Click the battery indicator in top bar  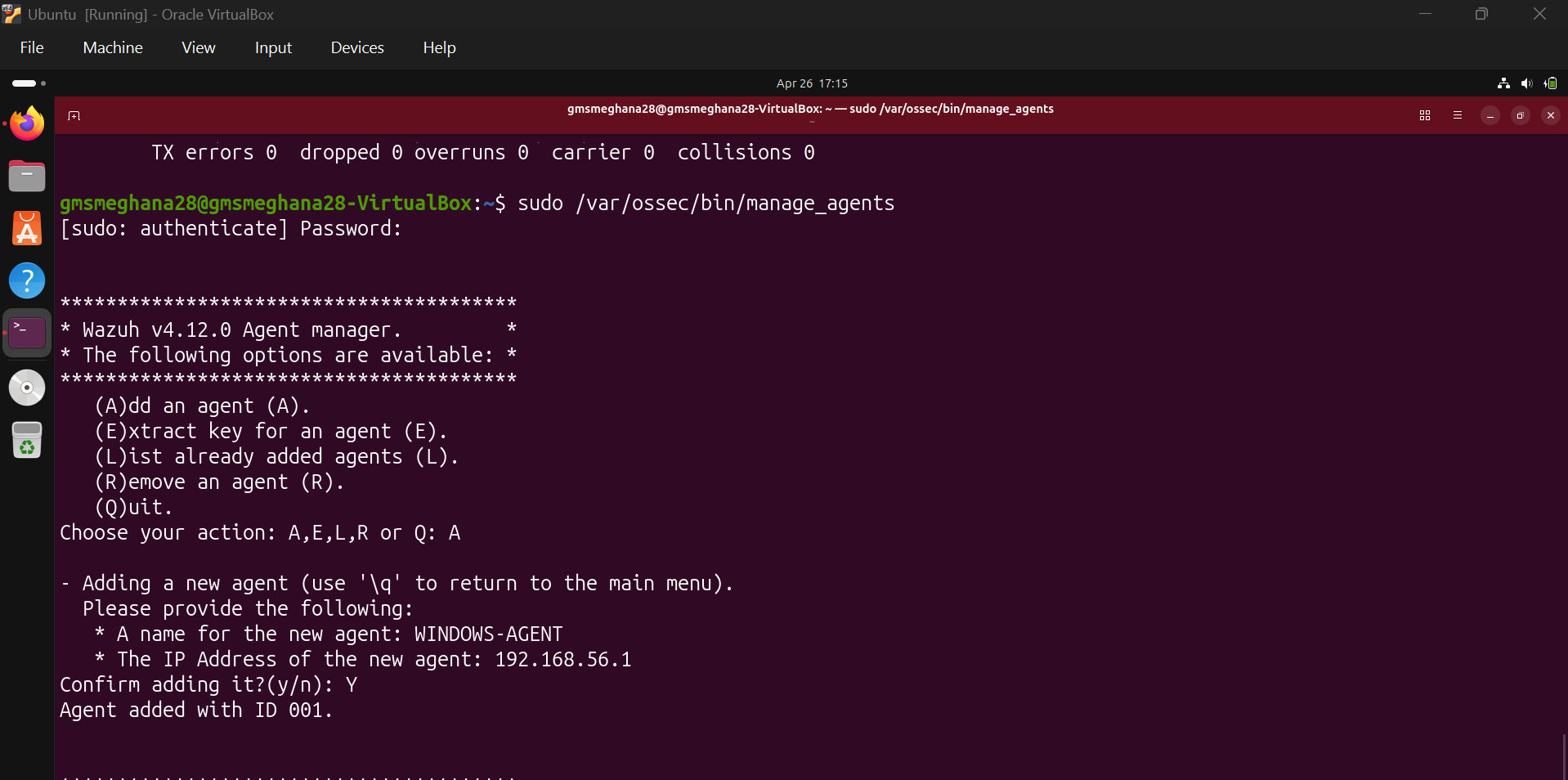click(1551, 83)
